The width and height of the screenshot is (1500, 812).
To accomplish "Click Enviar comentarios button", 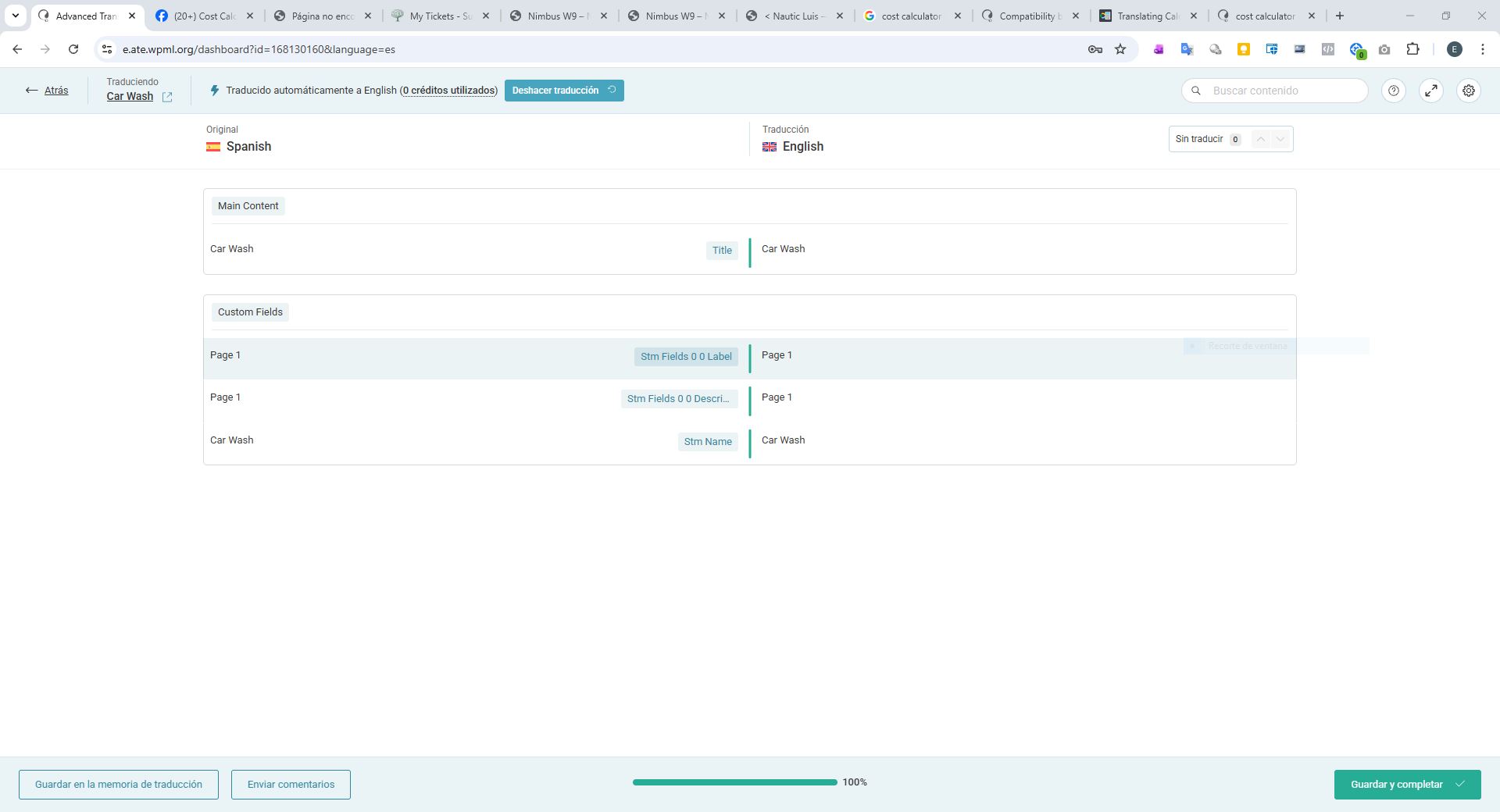I will pos(291,785).
